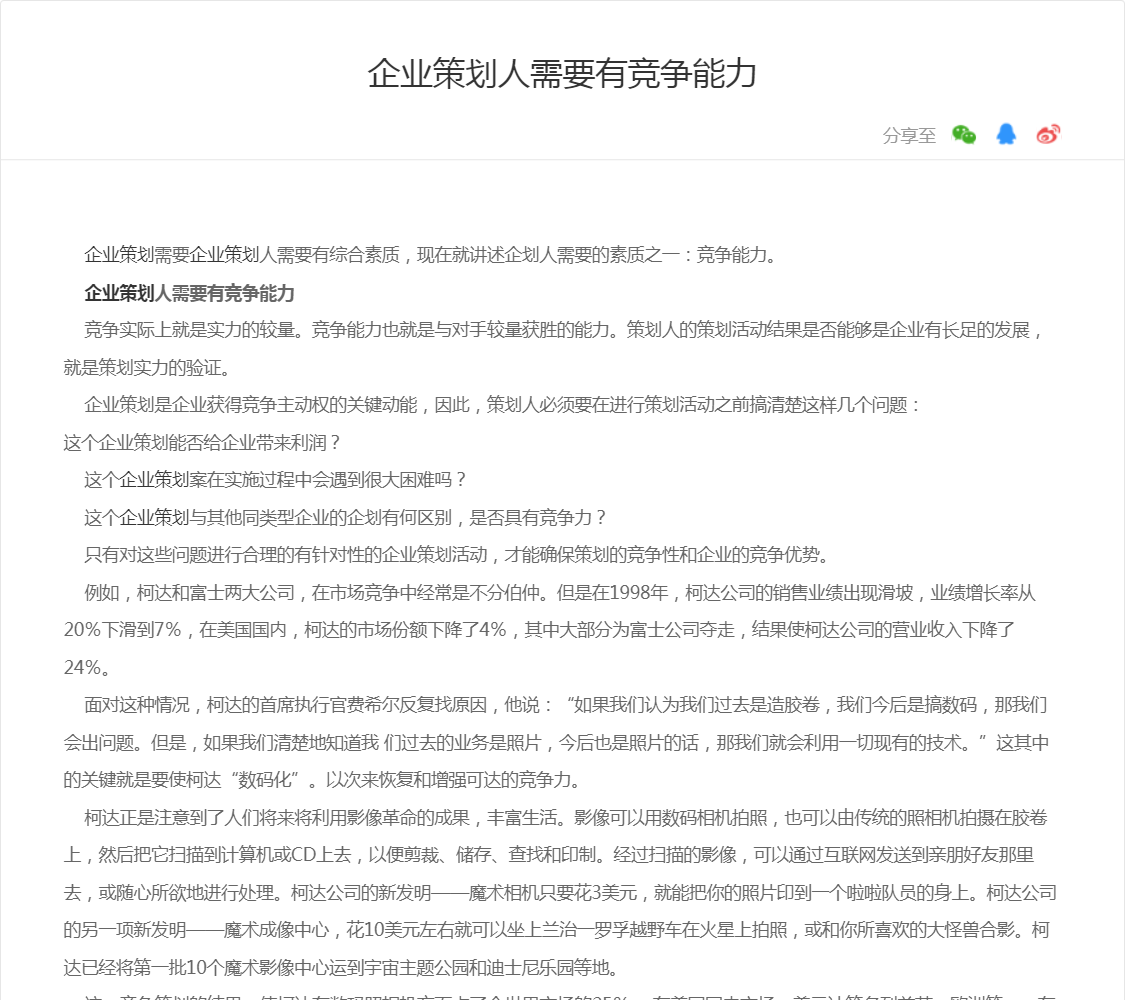Click the paragraph starting "企业策划是企业获得竞争主动权"
The width and height of the screenshot is (1125, 1000).
[502, 405]
